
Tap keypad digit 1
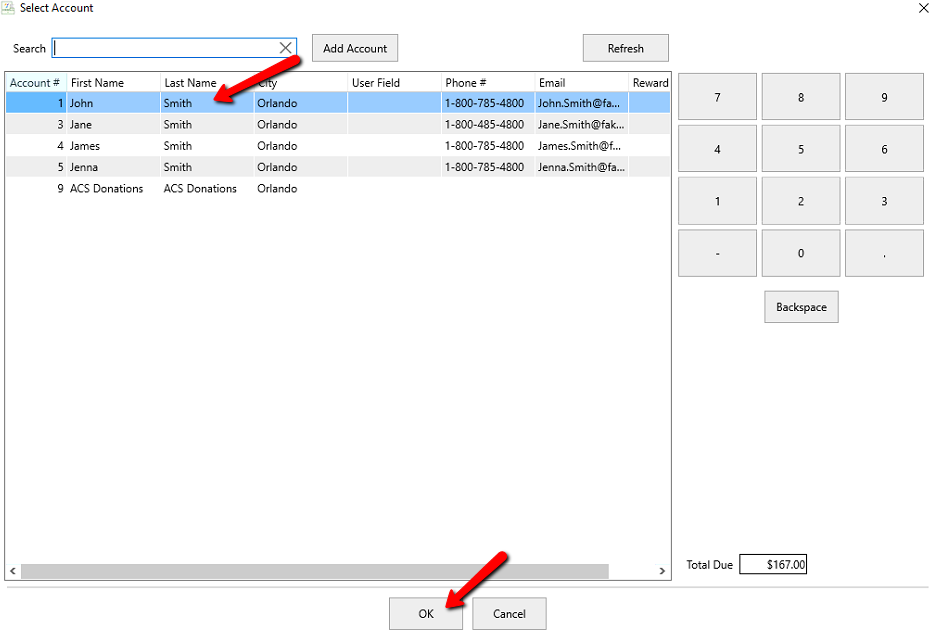[717, 201]
